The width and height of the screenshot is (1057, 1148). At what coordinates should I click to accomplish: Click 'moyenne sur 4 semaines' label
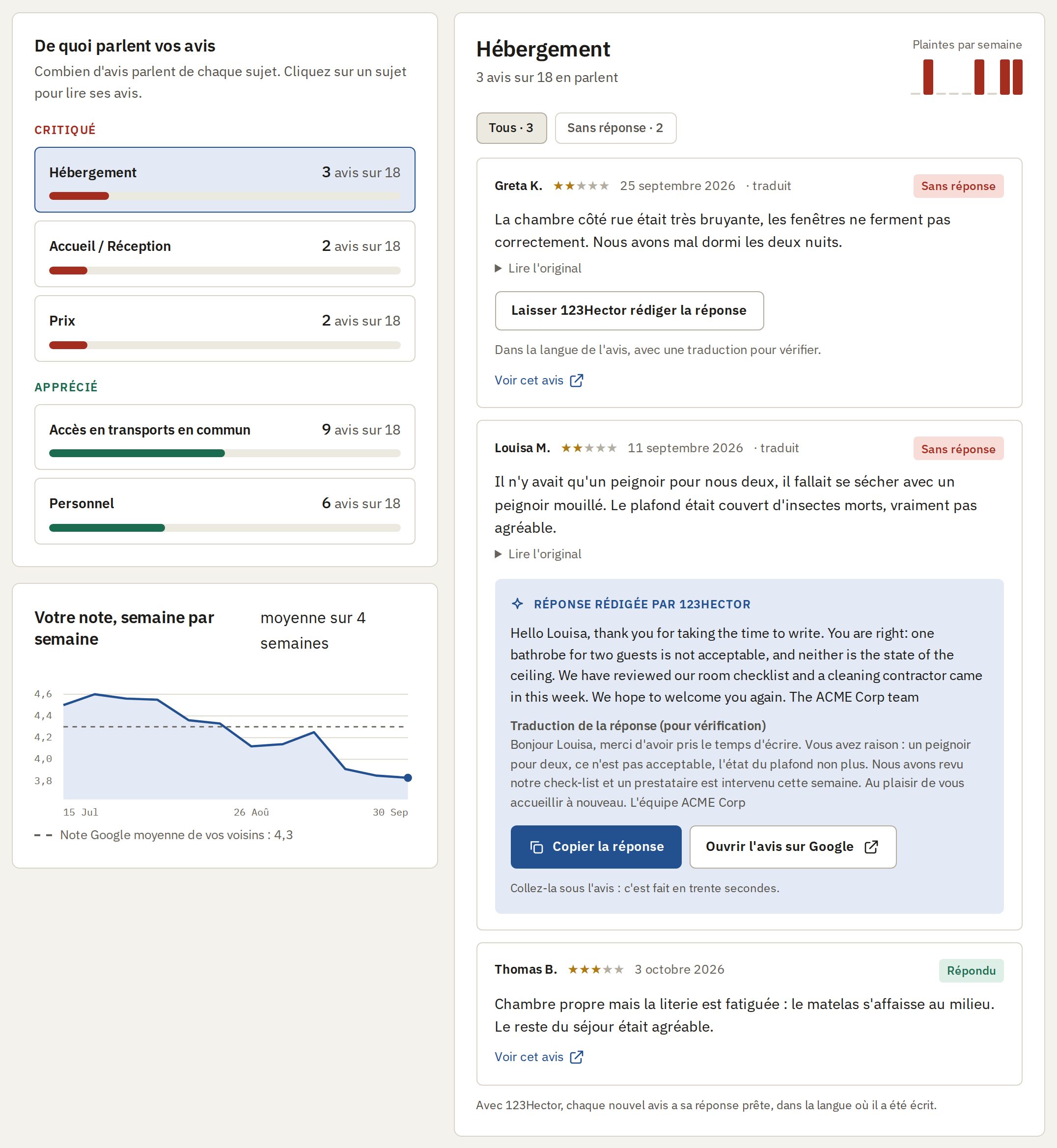(313, 630)
